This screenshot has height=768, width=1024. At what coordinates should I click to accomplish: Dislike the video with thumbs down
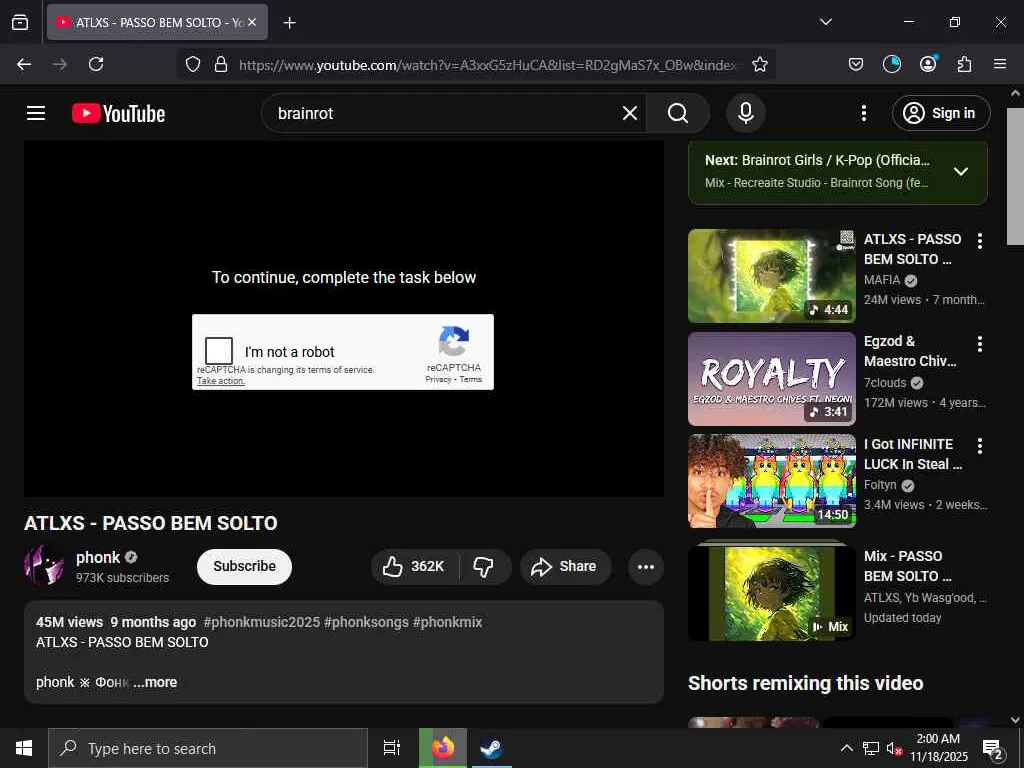483,567
